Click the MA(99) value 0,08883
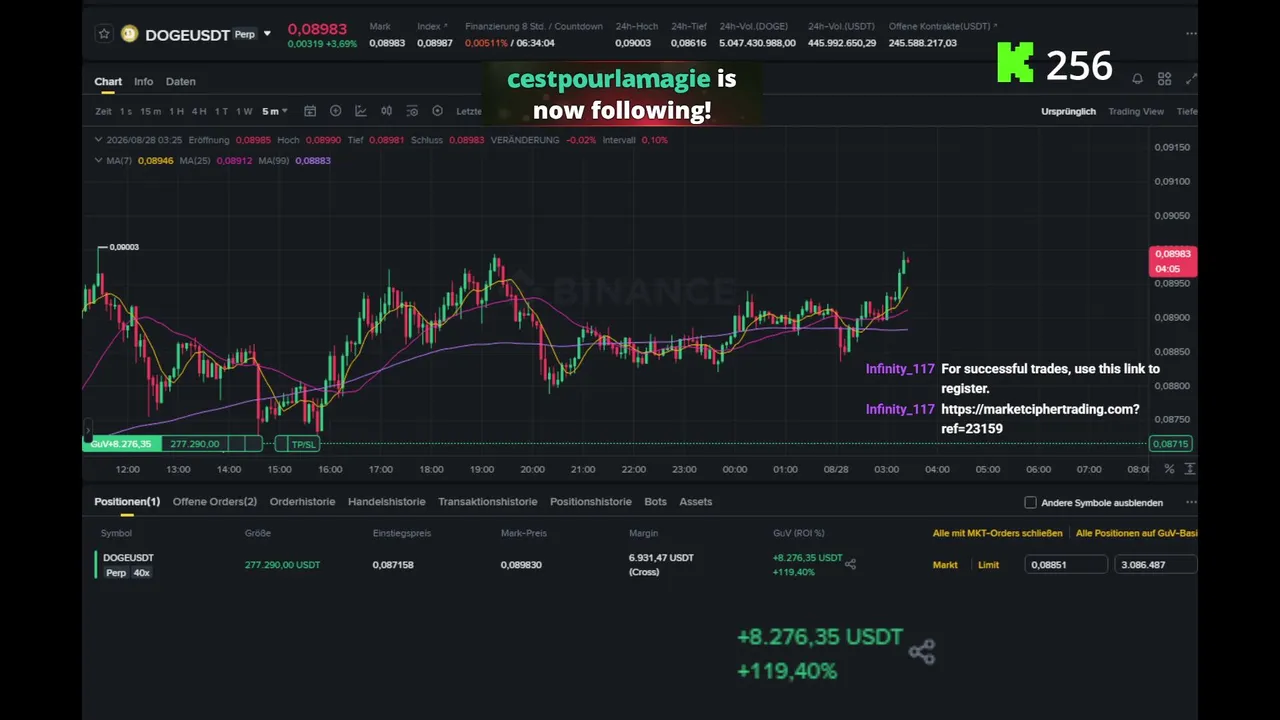Image resolution: width=1280 pixels, height=720 pixels. click(313, 160)
